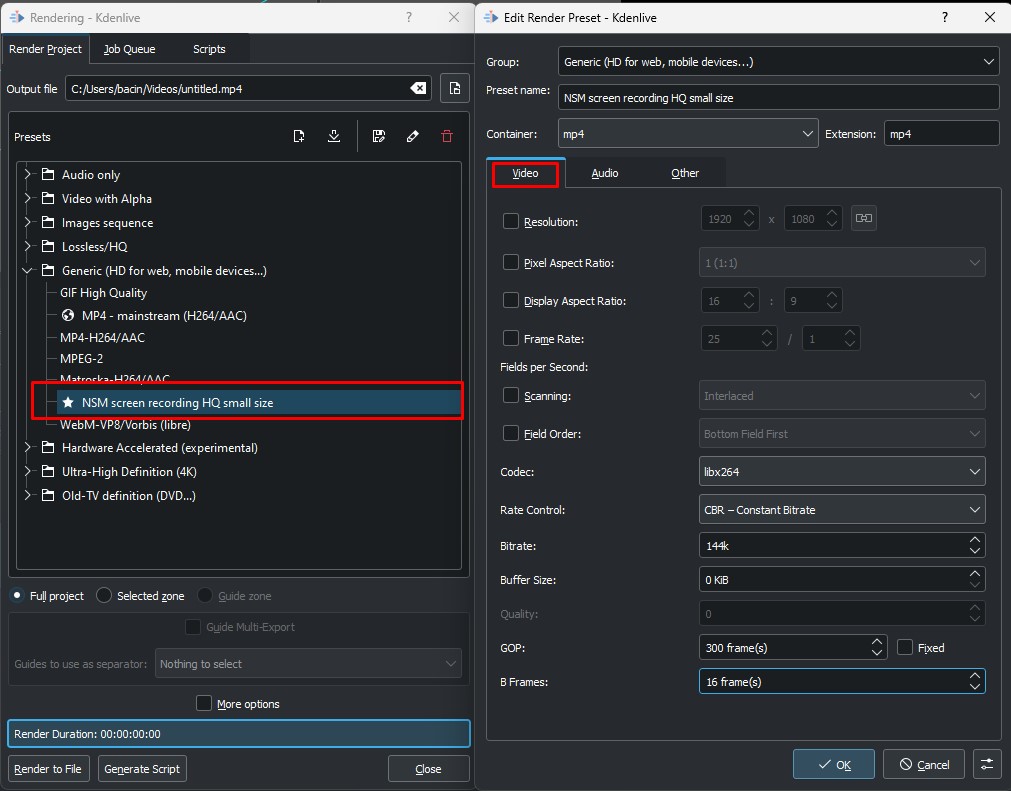The image size is (1011, 791).
Task: Select the Selected zone radio button
Action: pos(104,595)
